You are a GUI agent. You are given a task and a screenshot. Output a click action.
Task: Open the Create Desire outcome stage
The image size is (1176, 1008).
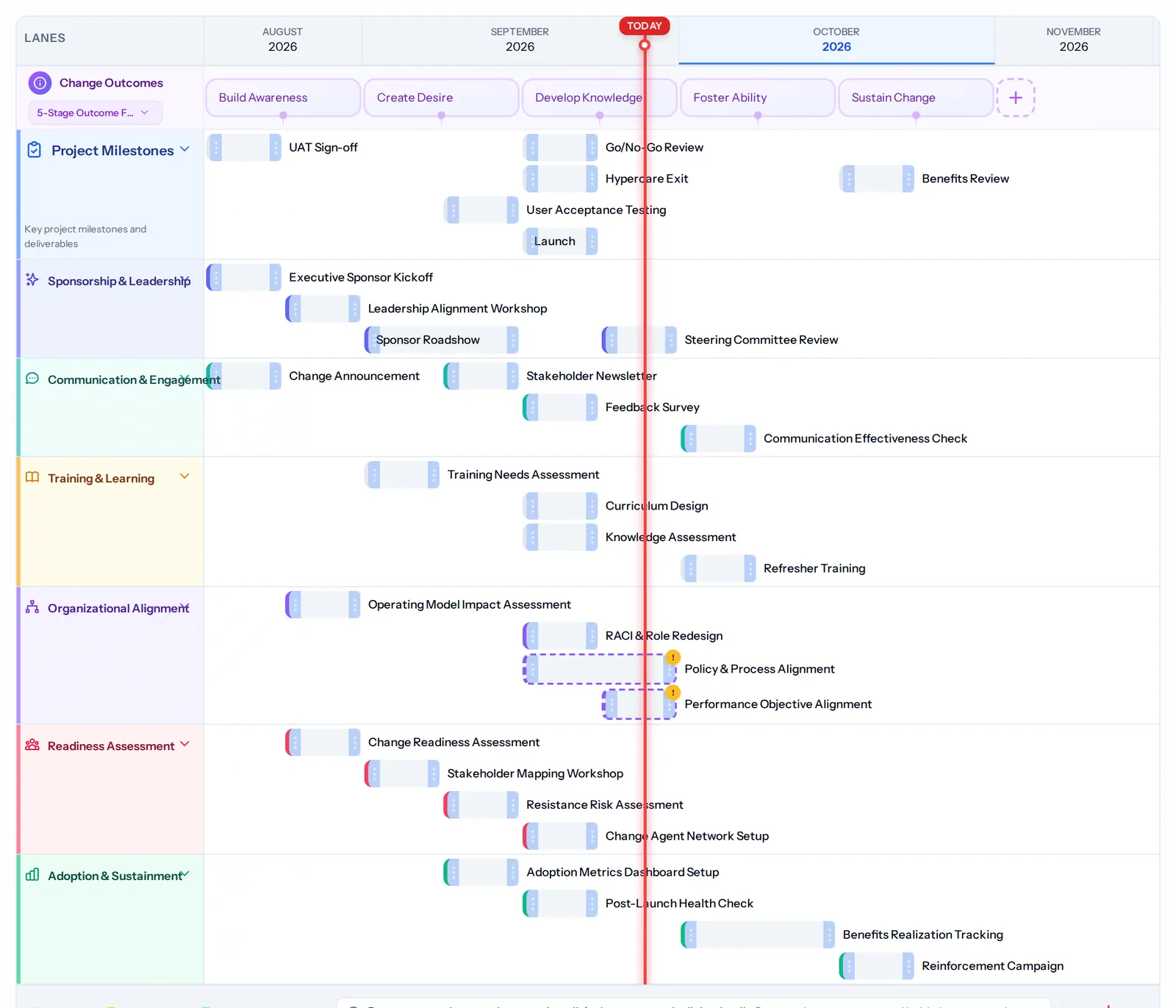441,98
